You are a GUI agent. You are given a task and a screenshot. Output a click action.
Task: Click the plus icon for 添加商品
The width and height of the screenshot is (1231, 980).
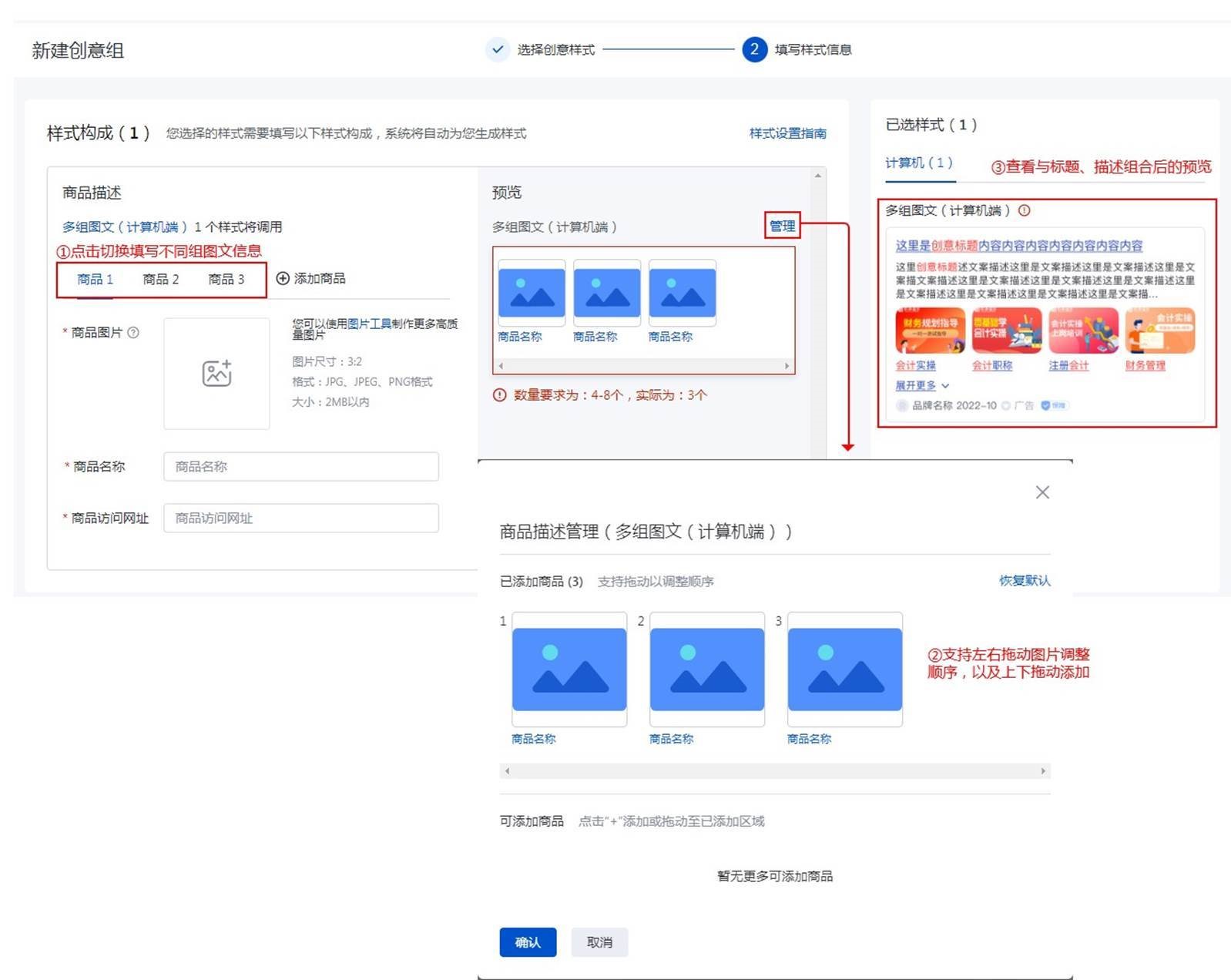tap(283, 278)
